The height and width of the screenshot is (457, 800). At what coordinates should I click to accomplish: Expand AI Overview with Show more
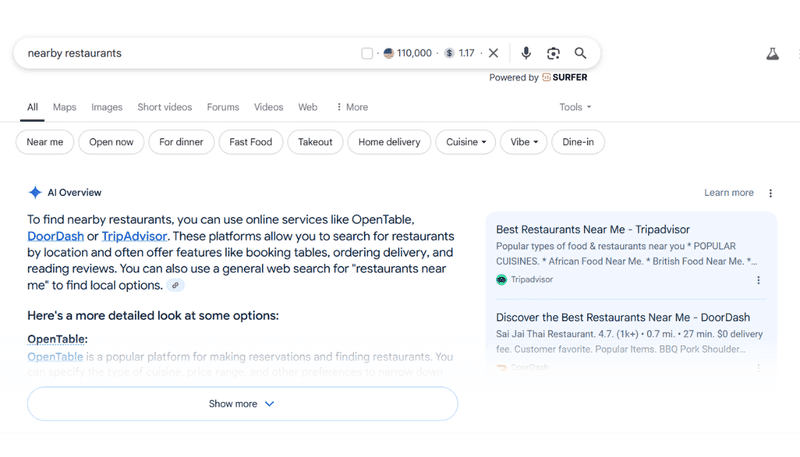(242, 403)
